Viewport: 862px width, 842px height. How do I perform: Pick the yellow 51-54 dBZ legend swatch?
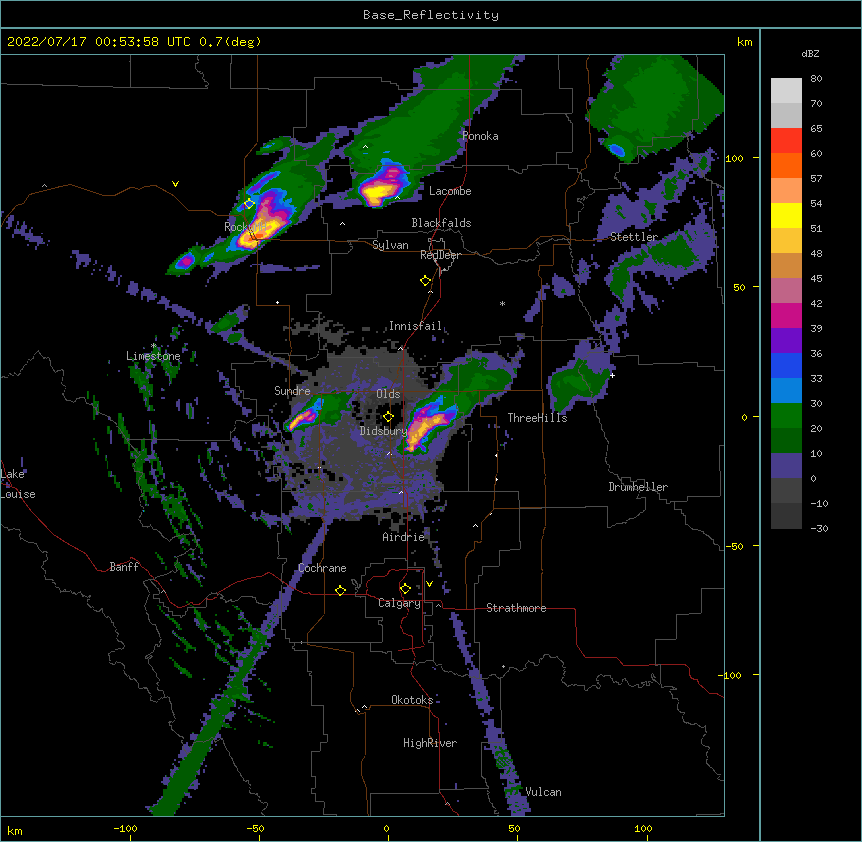click(x=786, y=215)
